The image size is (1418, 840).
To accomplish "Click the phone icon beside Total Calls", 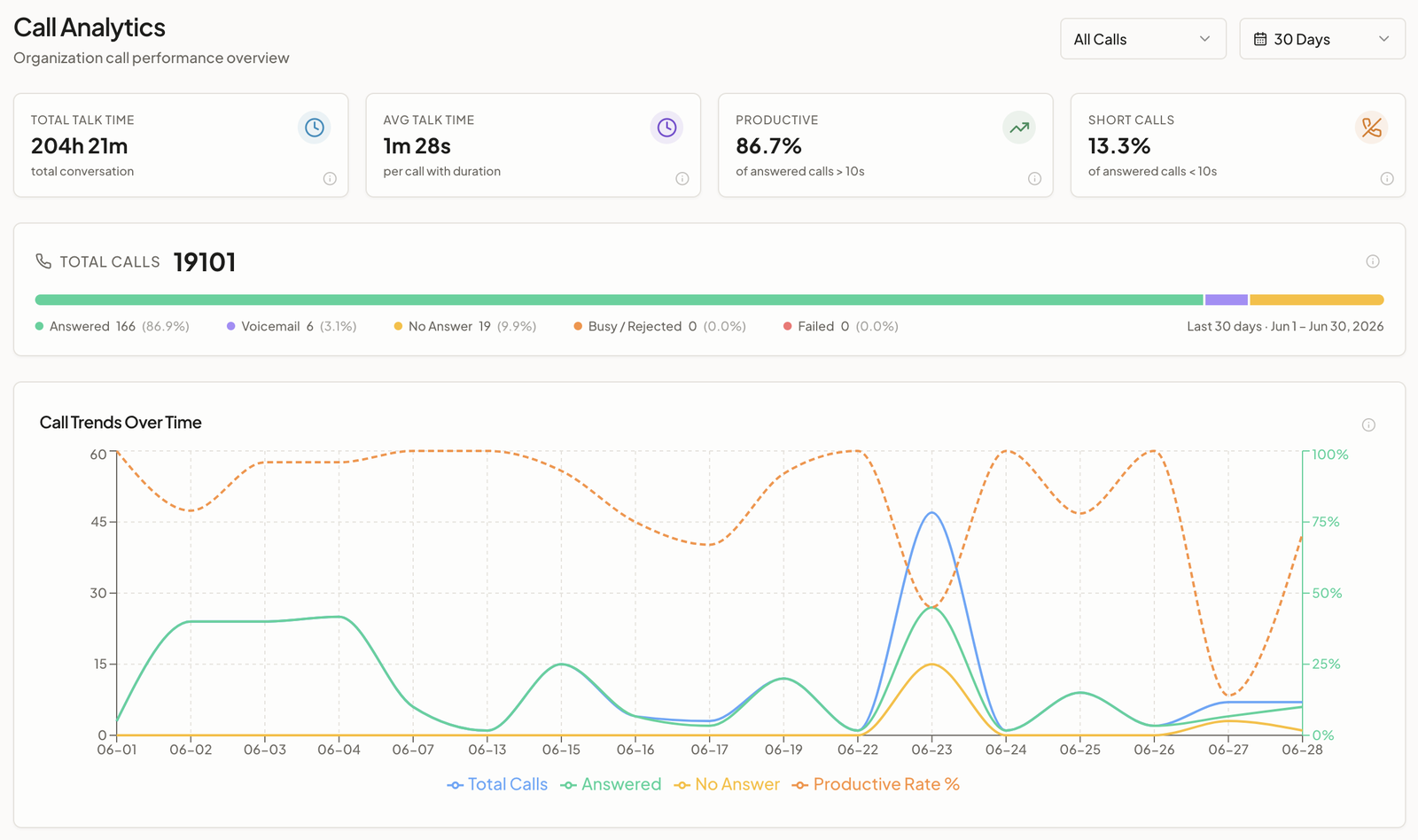I will coord(43,261).
